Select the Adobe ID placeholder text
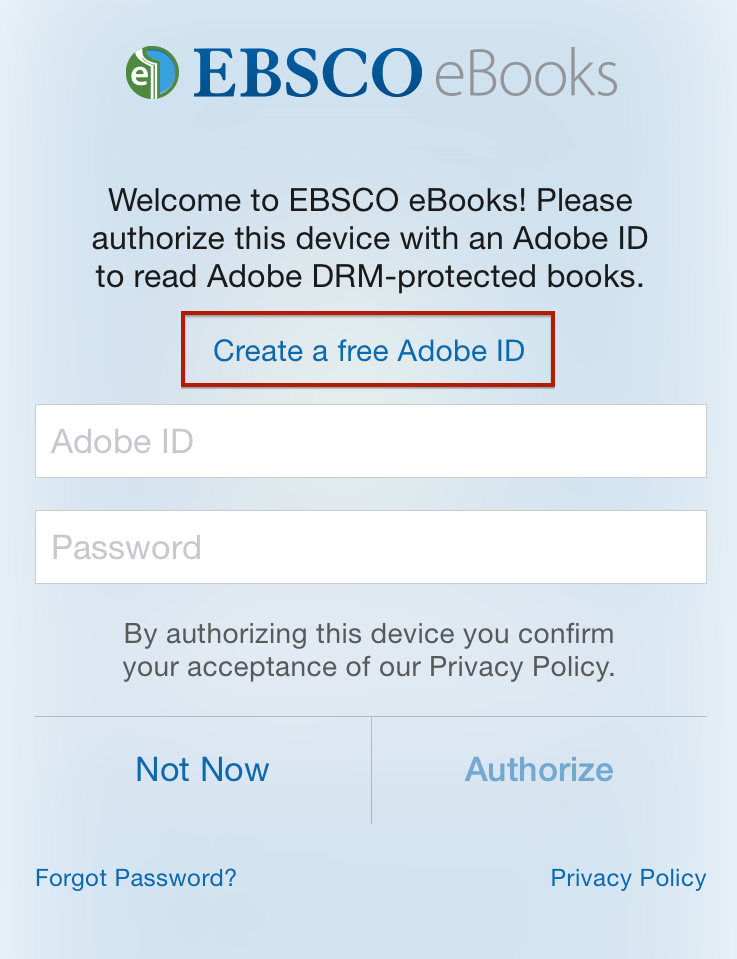Viewport: 737px width, 959px height. pyautogui.click(x=122, y=441)
